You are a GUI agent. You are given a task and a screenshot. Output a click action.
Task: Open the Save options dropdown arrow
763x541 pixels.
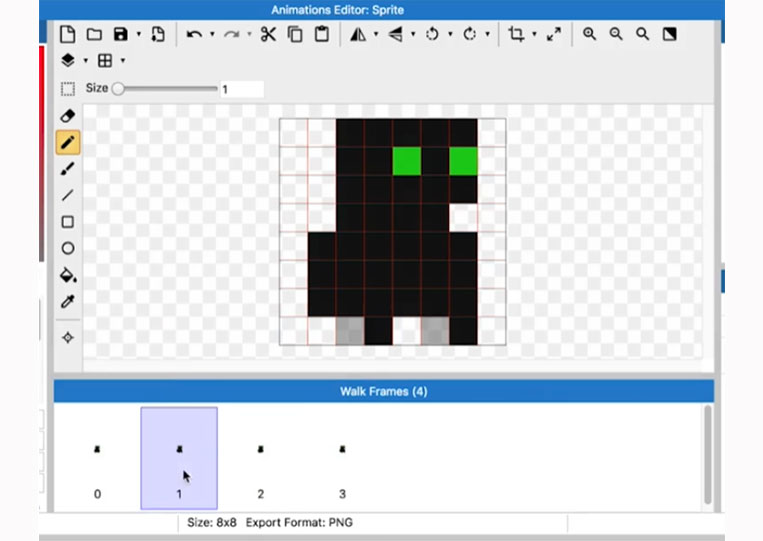click(x=139, y=34)
